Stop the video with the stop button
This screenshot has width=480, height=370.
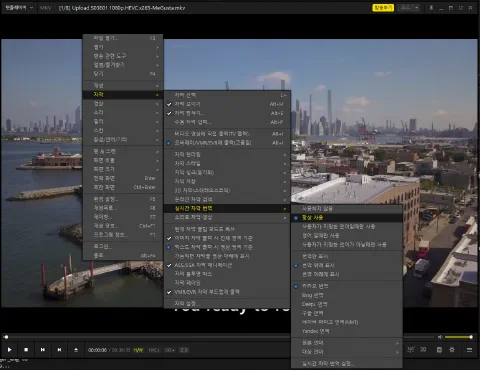click(26, 350)
